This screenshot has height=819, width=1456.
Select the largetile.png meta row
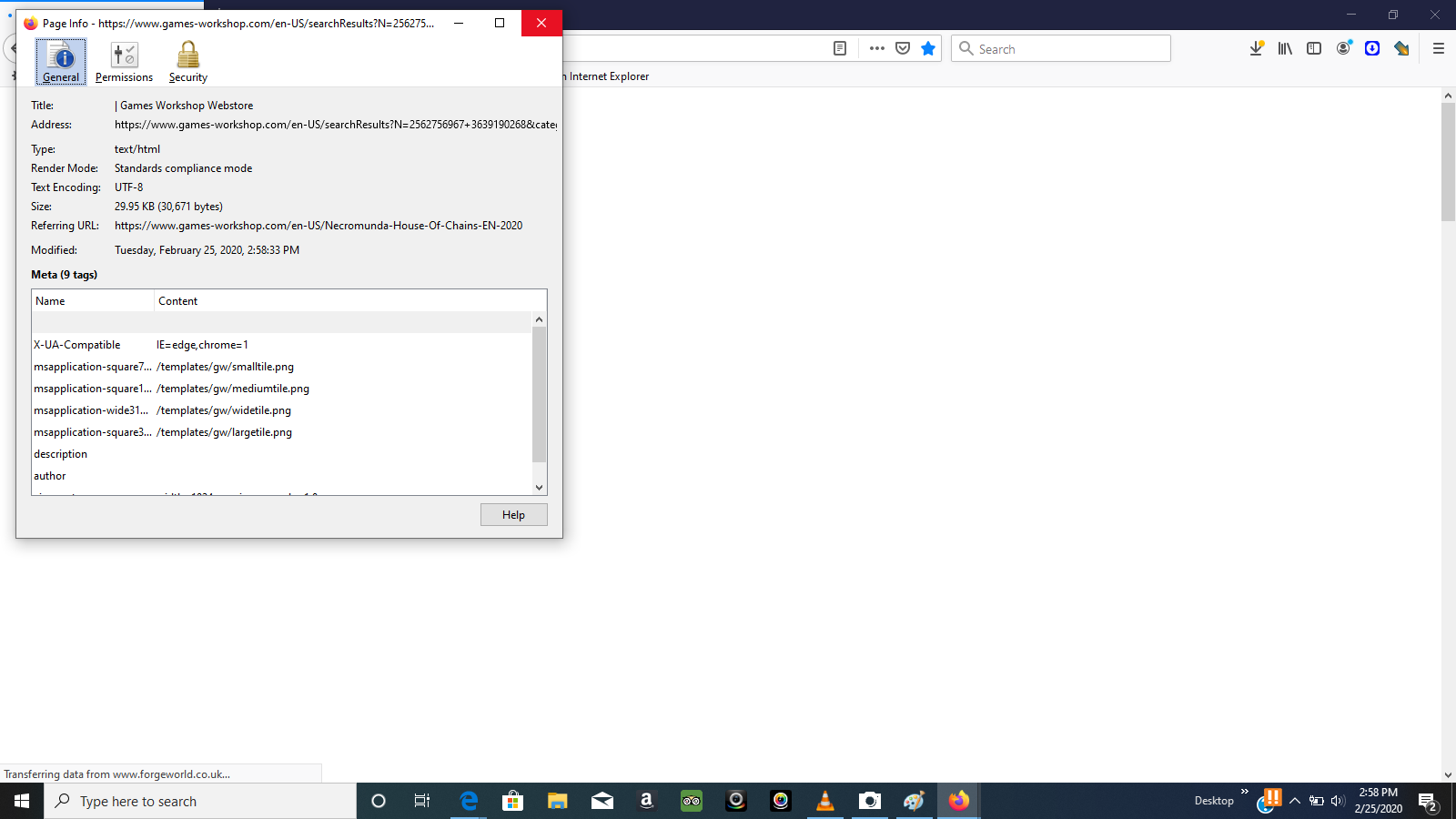tap(282, 432)
